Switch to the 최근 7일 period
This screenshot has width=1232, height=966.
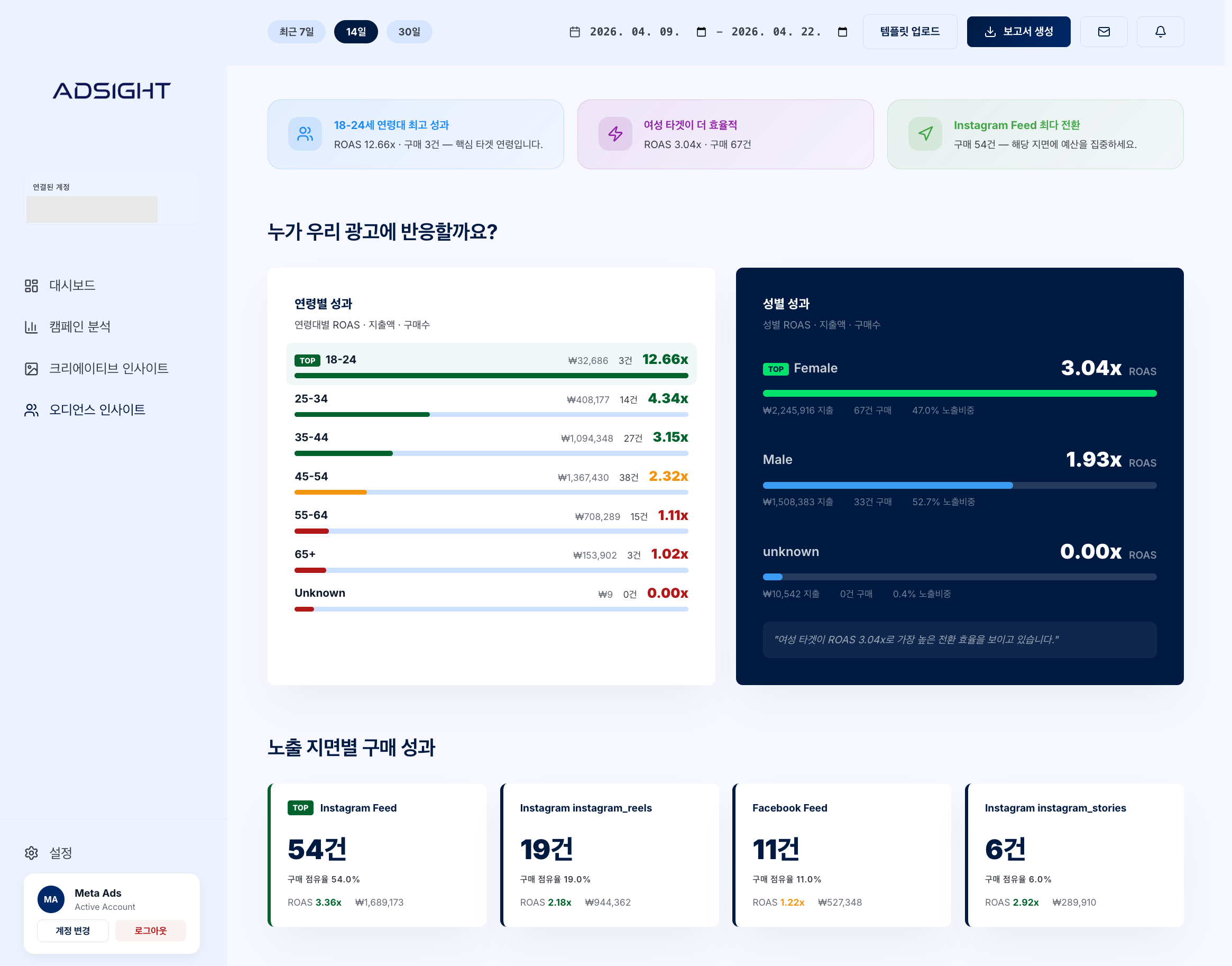pyautogui.click(x=296, y=32)
